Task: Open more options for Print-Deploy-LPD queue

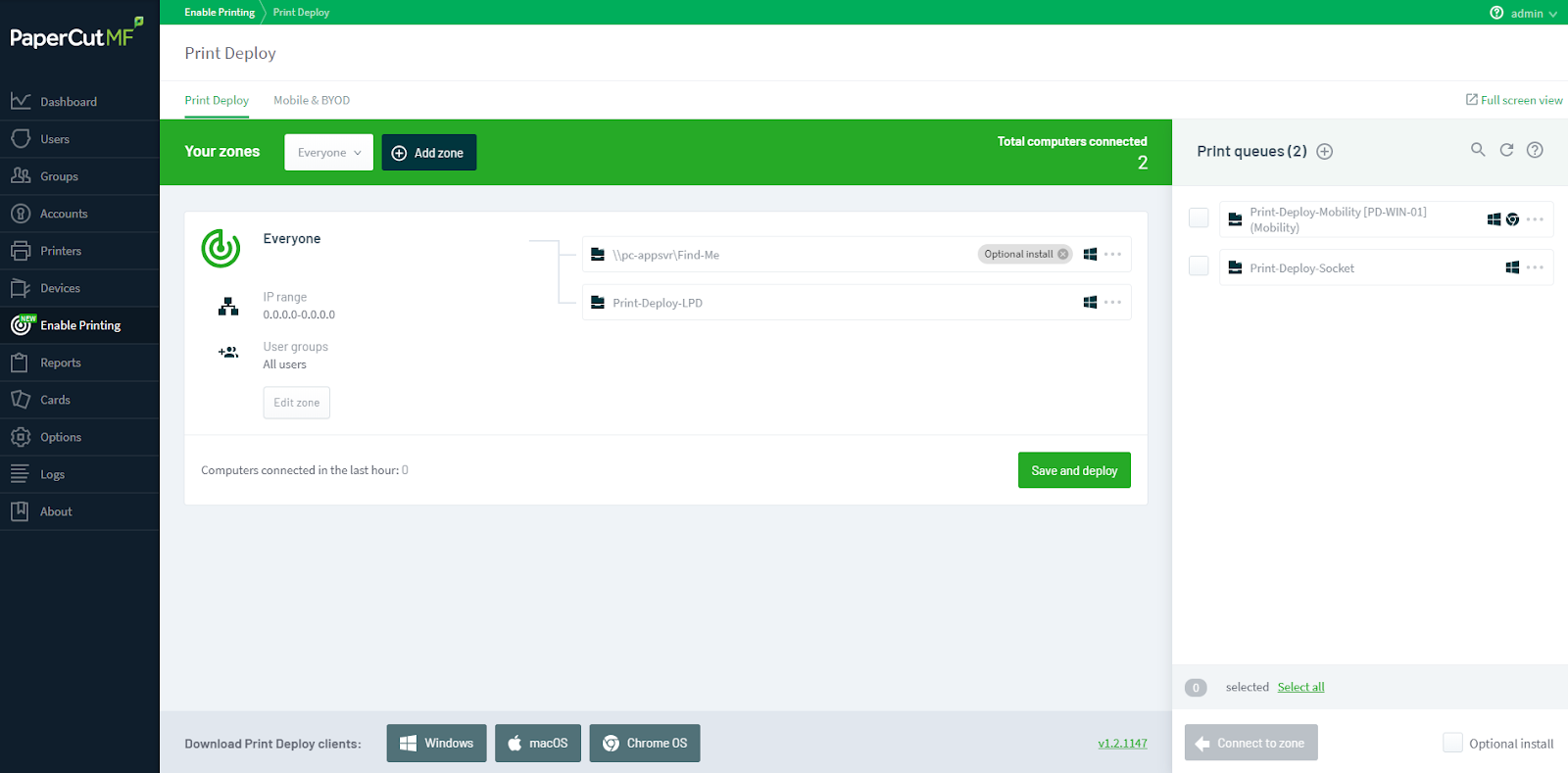Action: 1113,302
